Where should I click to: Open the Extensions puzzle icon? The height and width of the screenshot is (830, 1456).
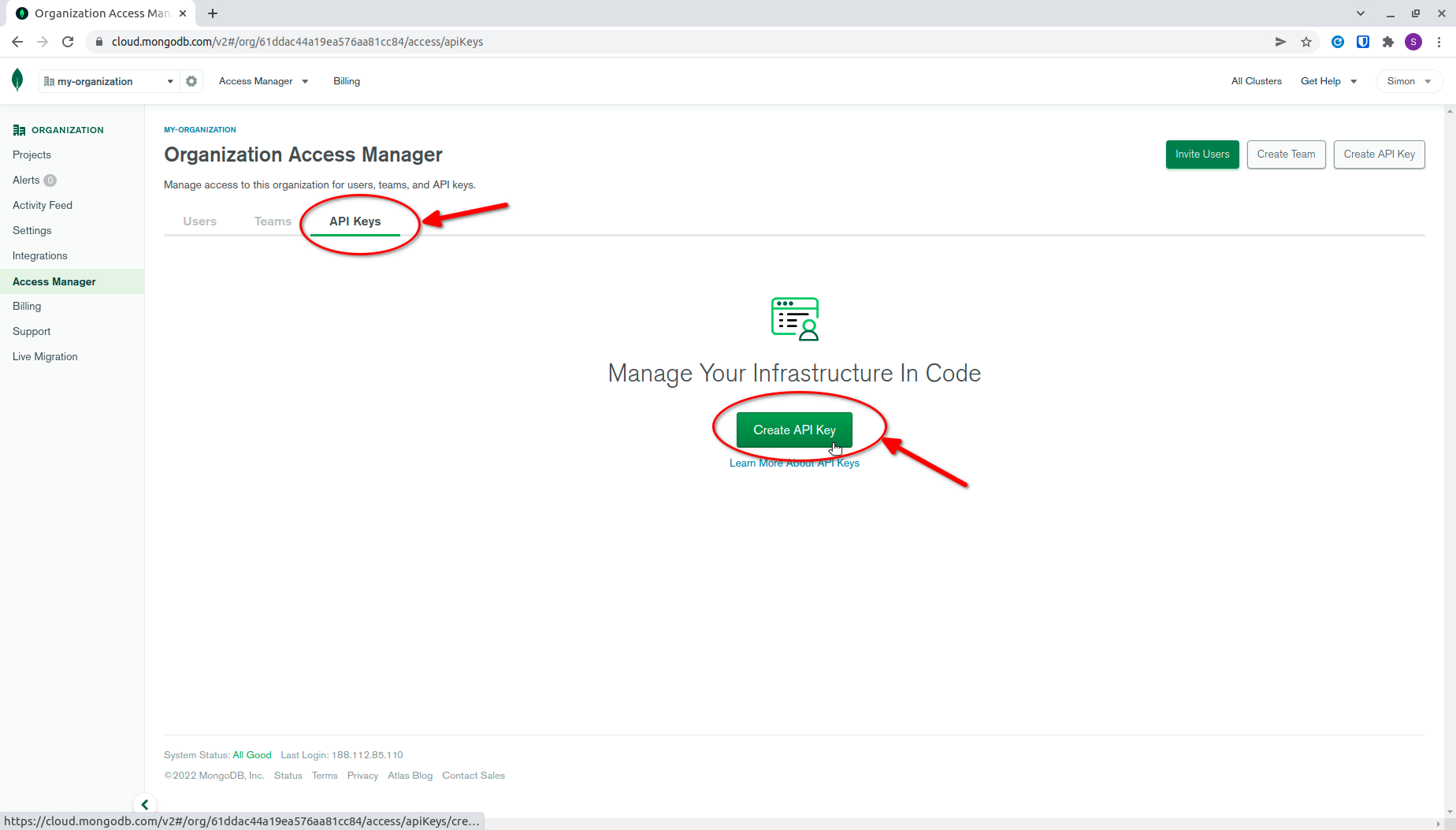pos(1388,42)
